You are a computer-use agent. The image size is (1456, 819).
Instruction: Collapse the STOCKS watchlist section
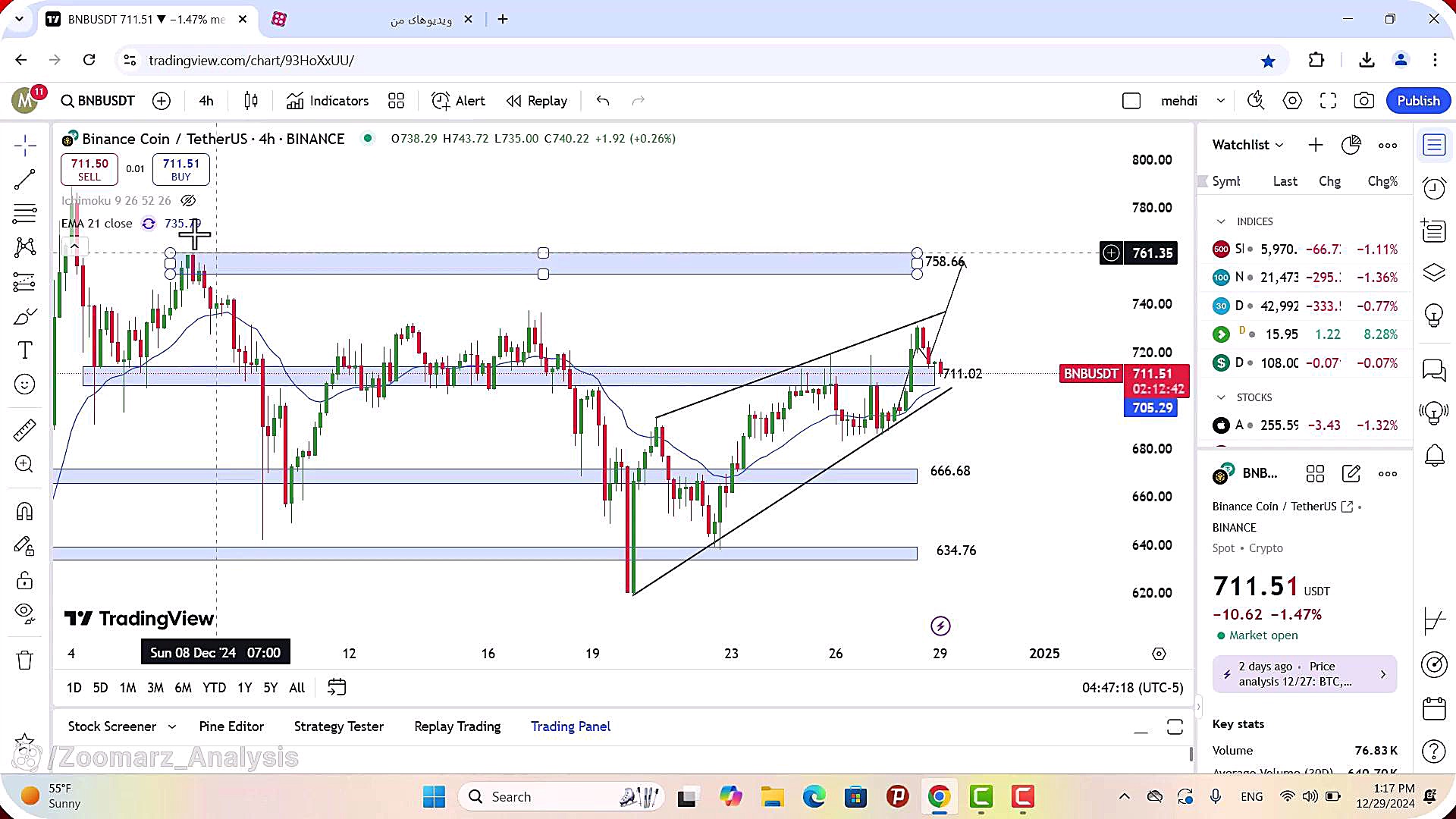click(1221, 397)
